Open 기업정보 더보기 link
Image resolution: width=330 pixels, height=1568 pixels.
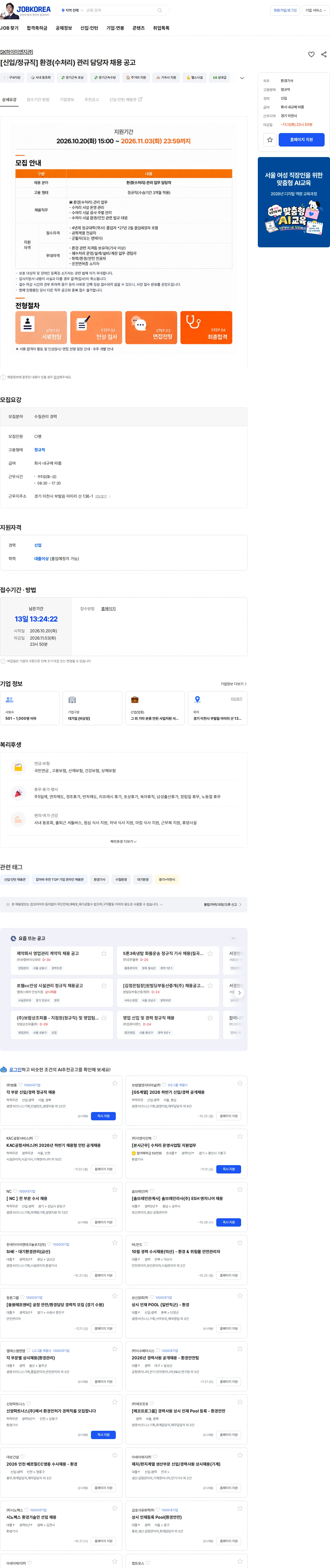coord(233,684)
